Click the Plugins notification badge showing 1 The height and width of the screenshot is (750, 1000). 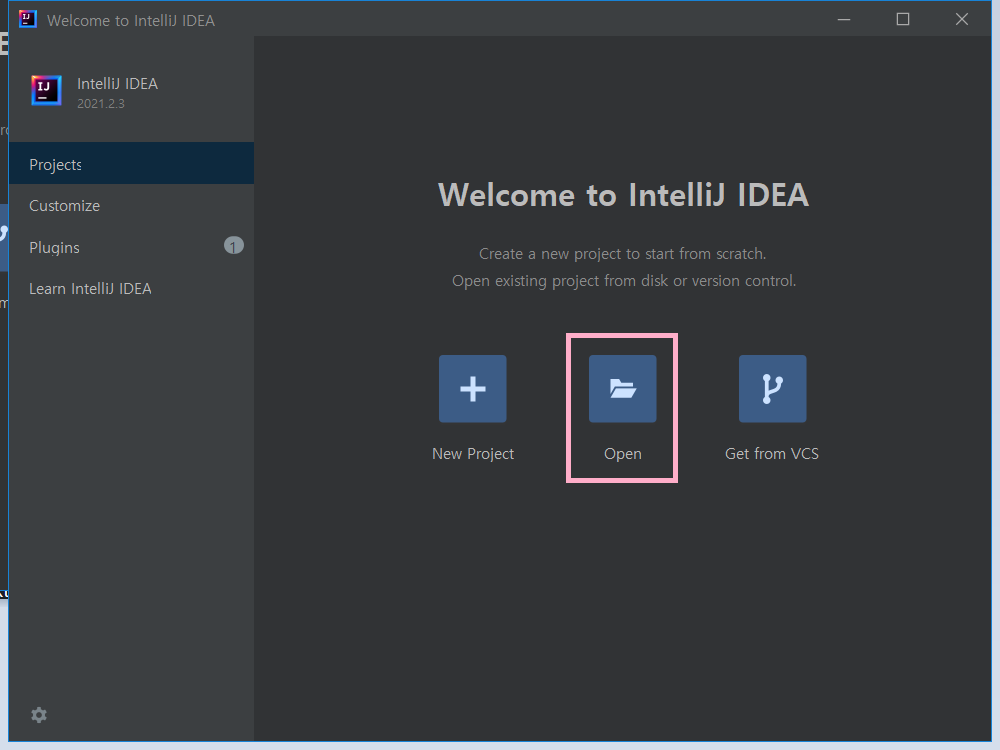(233, 246)
